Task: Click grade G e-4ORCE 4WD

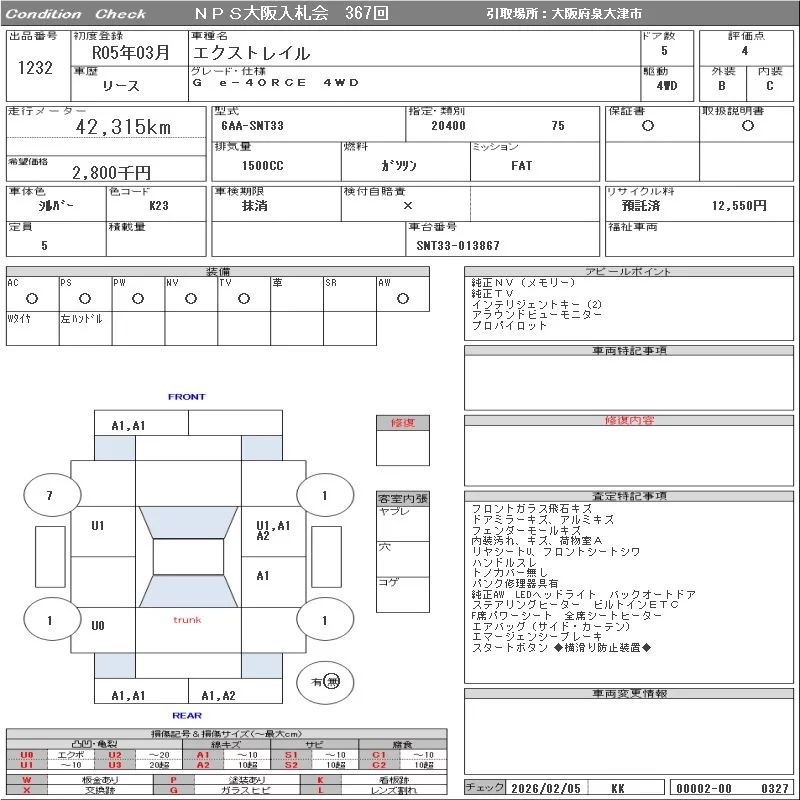Action: pyautogui.click(x=276, y=83)
